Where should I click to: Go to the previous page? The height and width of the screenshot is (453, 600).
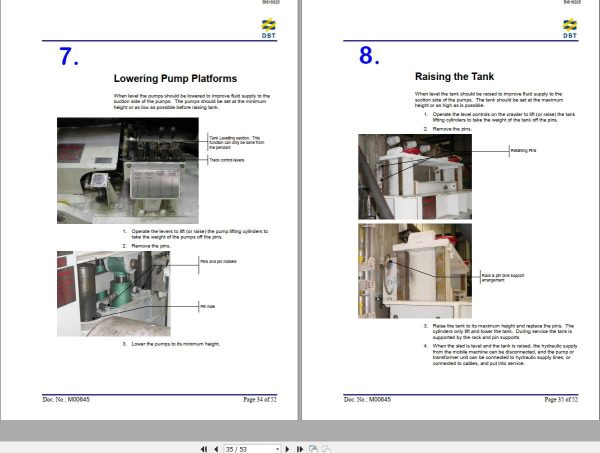coord(216,449)
